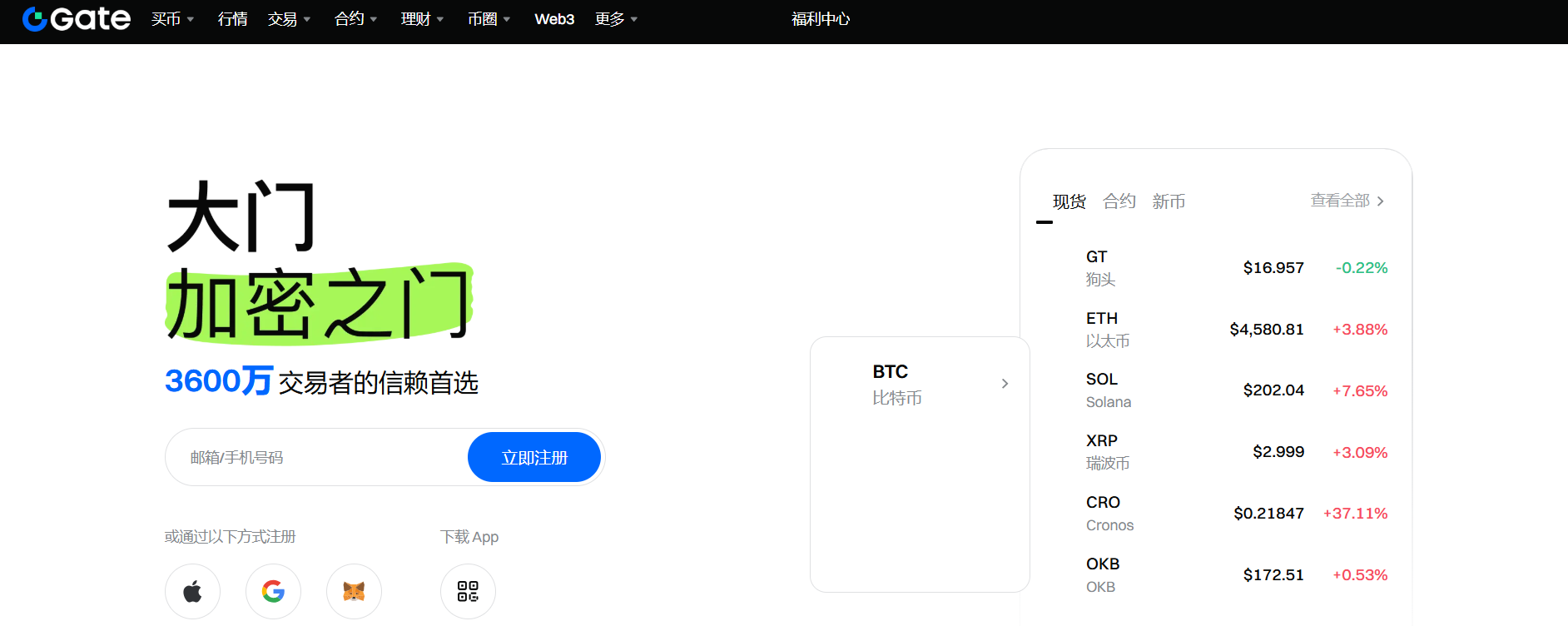Open the BTC 比特币 card
Screen dimensions: 1568x626
[920, 465]
